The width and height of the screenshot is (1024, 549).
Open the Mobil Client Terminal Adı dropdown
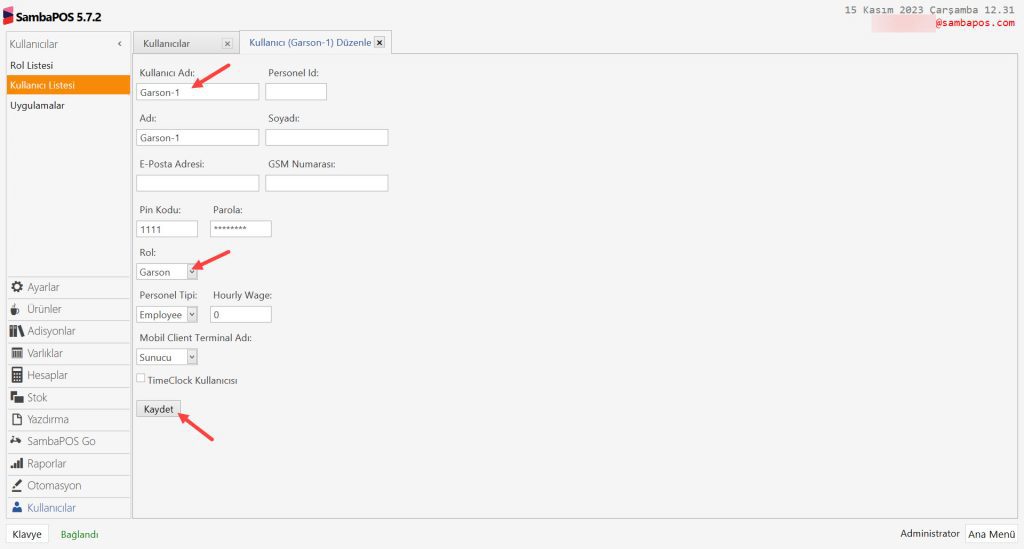pos(192,356)
